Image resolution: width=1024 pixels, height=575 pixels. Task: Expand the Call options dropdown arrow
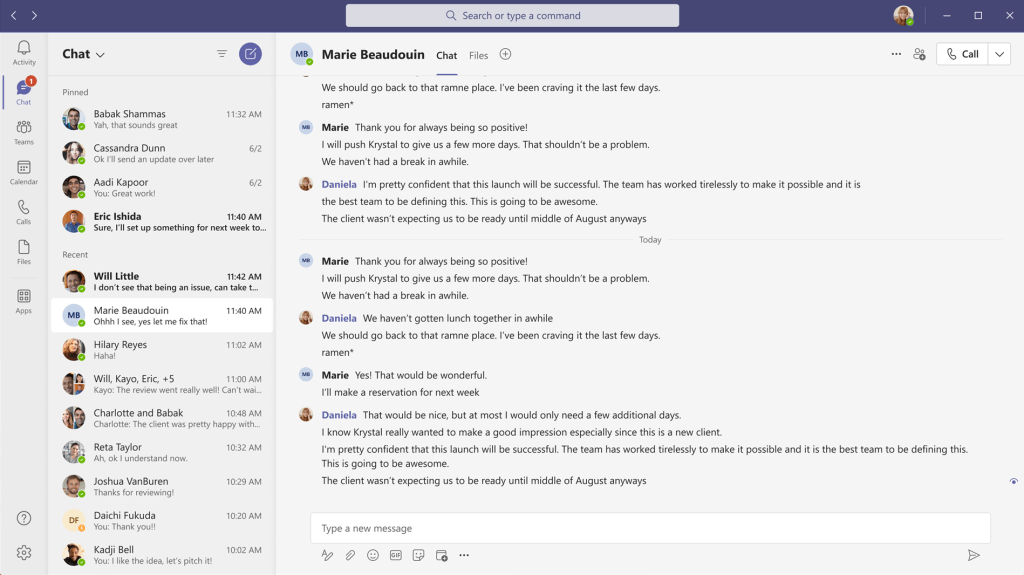coord(998,54)
